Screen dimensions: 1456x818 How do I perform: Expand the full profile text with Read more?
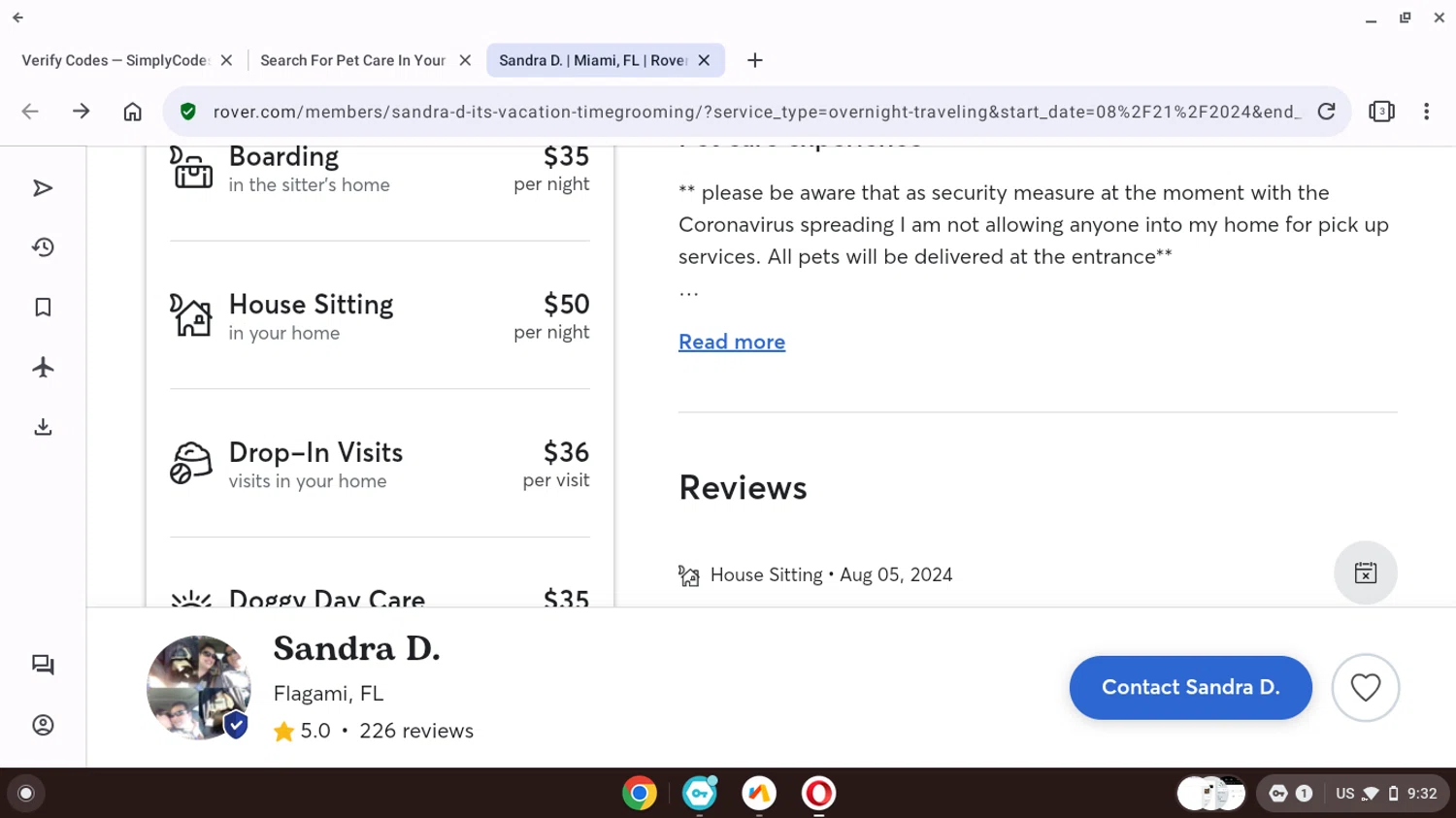point(731,343)
